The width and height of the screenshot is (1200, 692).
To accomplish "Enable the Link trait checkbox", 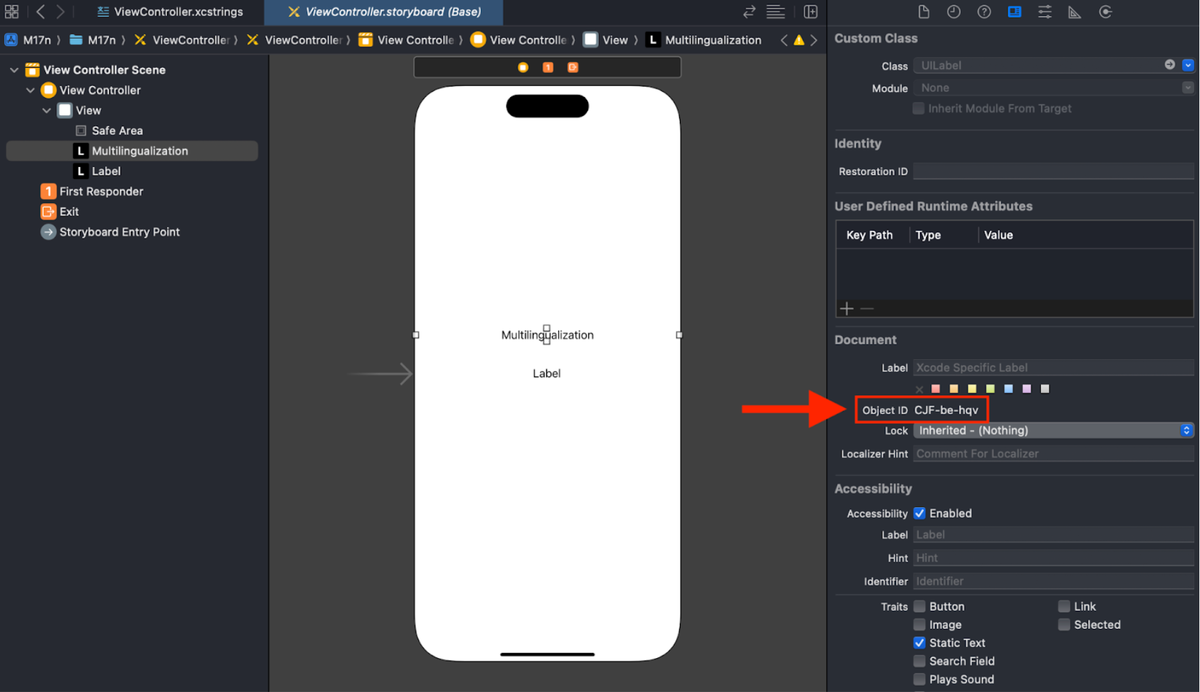I will (x=1064, y=606).
